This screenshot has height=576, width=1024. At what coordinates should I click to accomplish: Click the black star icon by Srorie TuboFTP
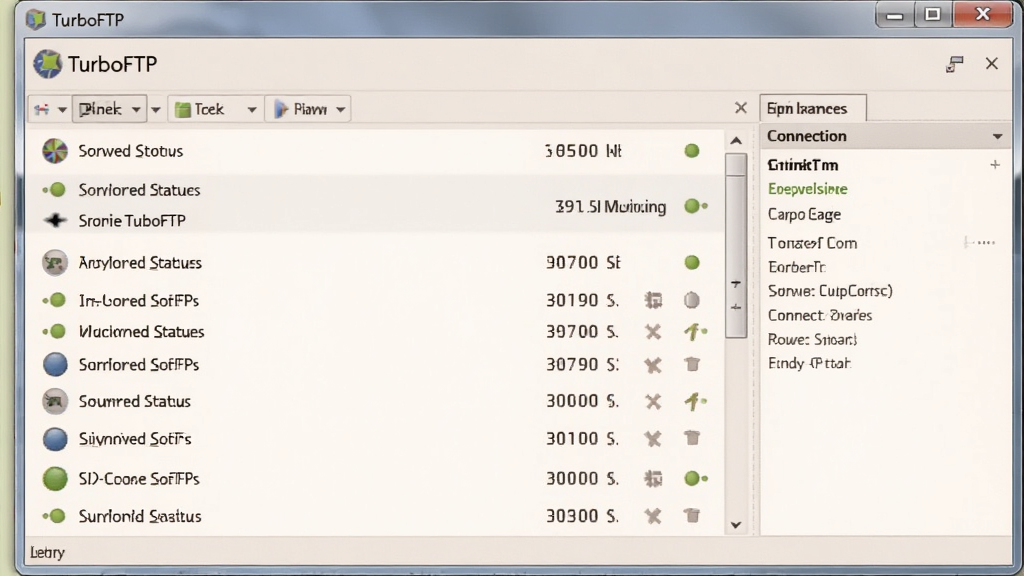pos(56,221)
